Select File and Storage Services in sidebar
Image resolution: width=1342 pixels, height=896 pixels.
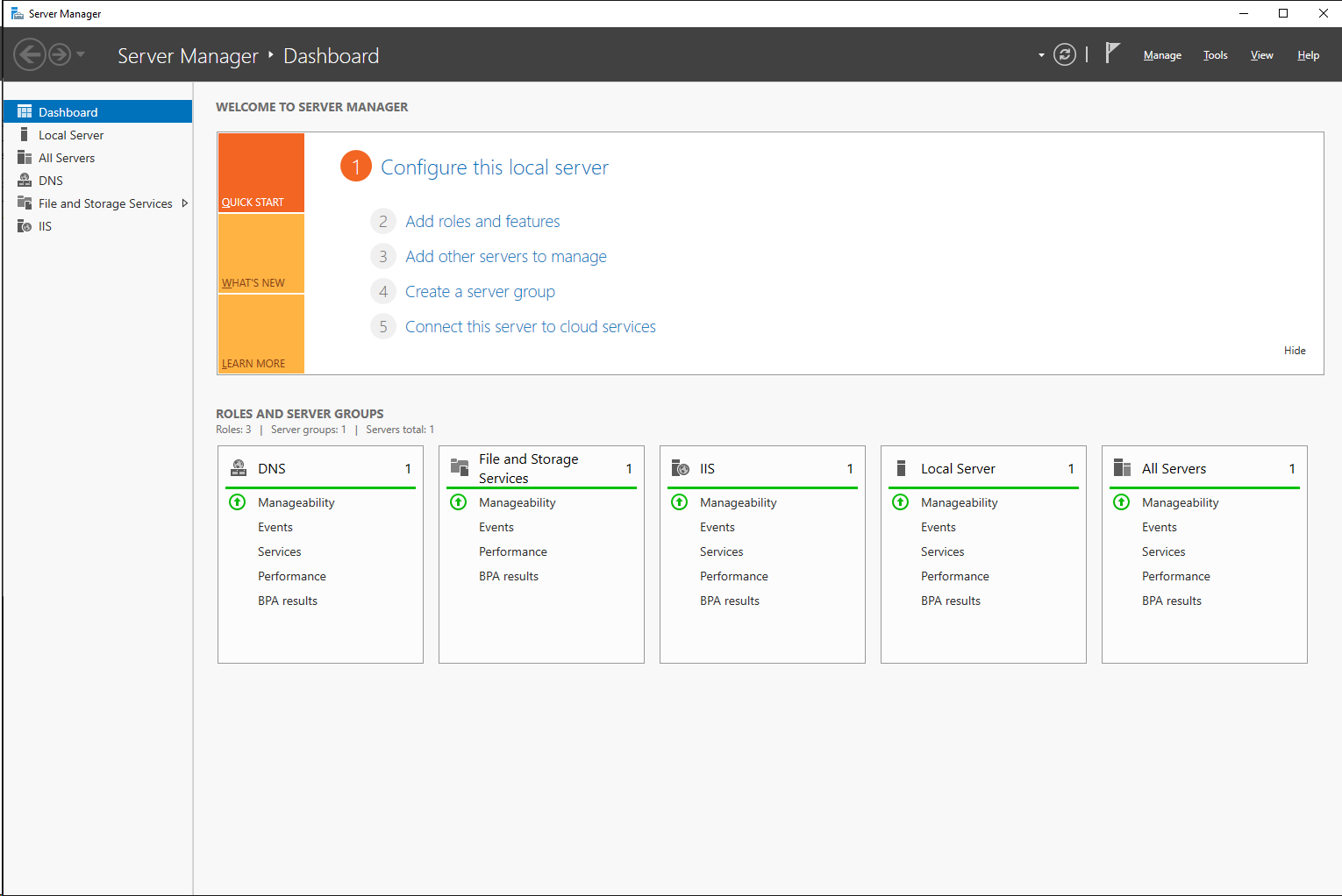coord(105,203)
